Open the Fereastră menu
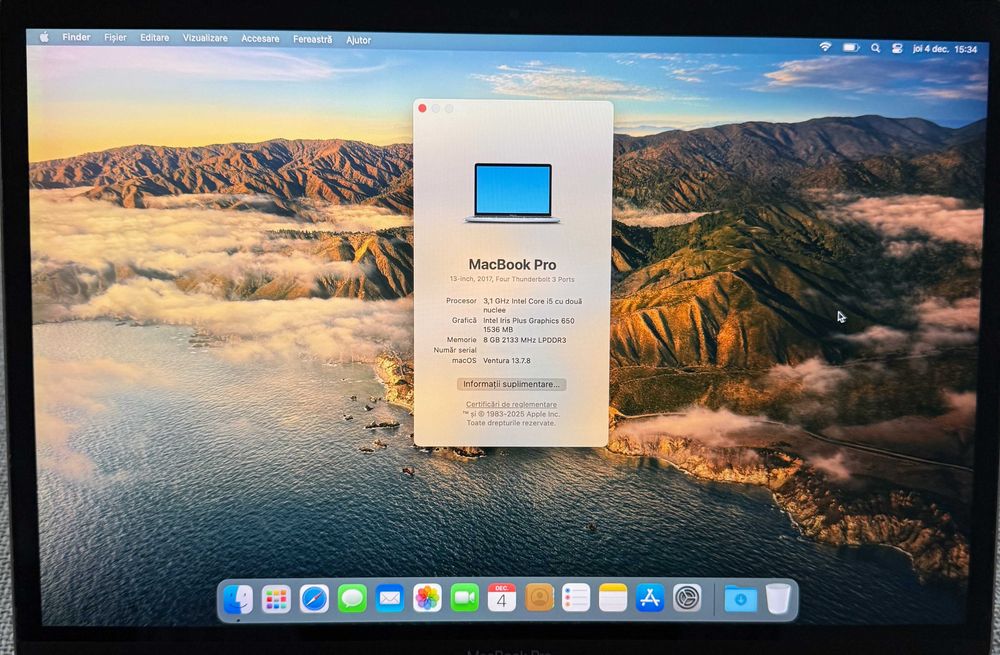Image resolution: width=1000 pixels, height=655 pixels. [x=312, y=40]
